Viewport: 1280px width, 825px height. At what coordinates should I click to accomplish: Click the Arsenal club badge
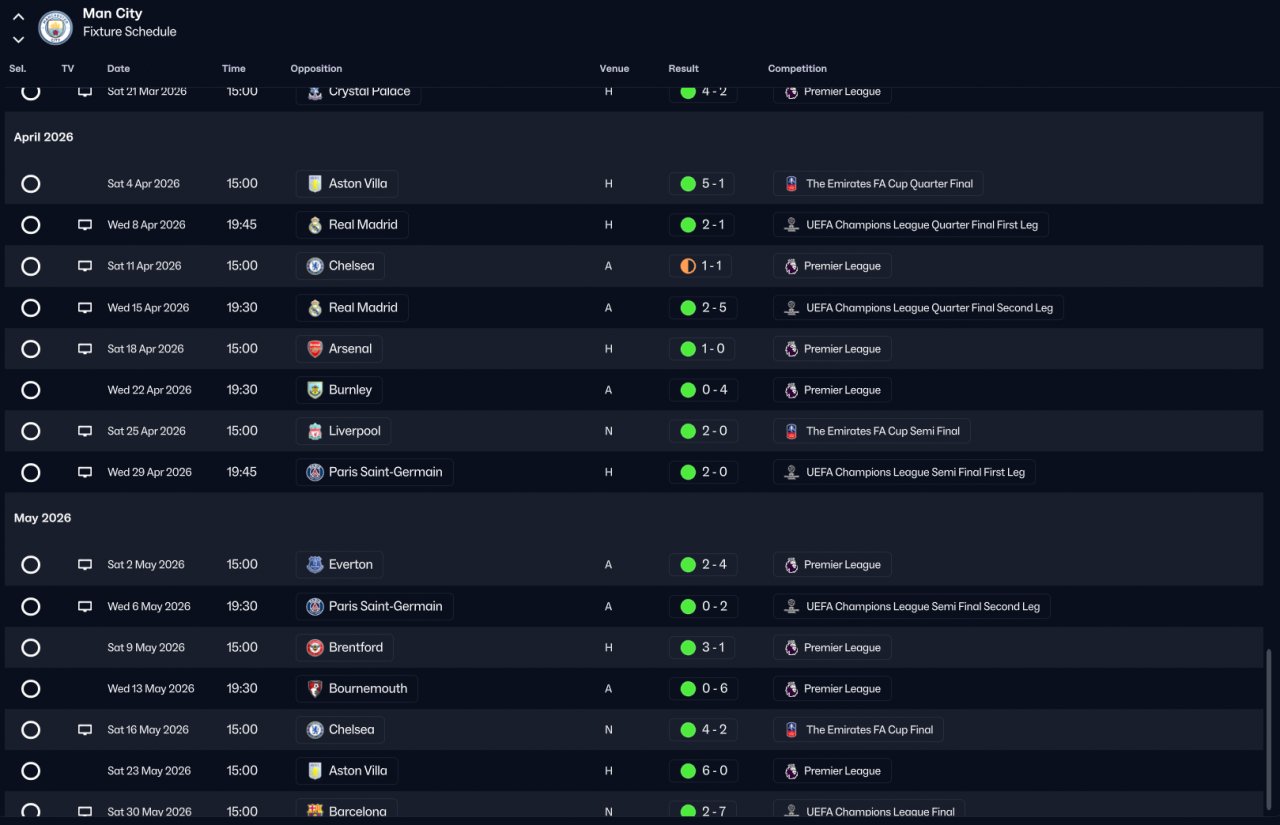tap(315, 349)
